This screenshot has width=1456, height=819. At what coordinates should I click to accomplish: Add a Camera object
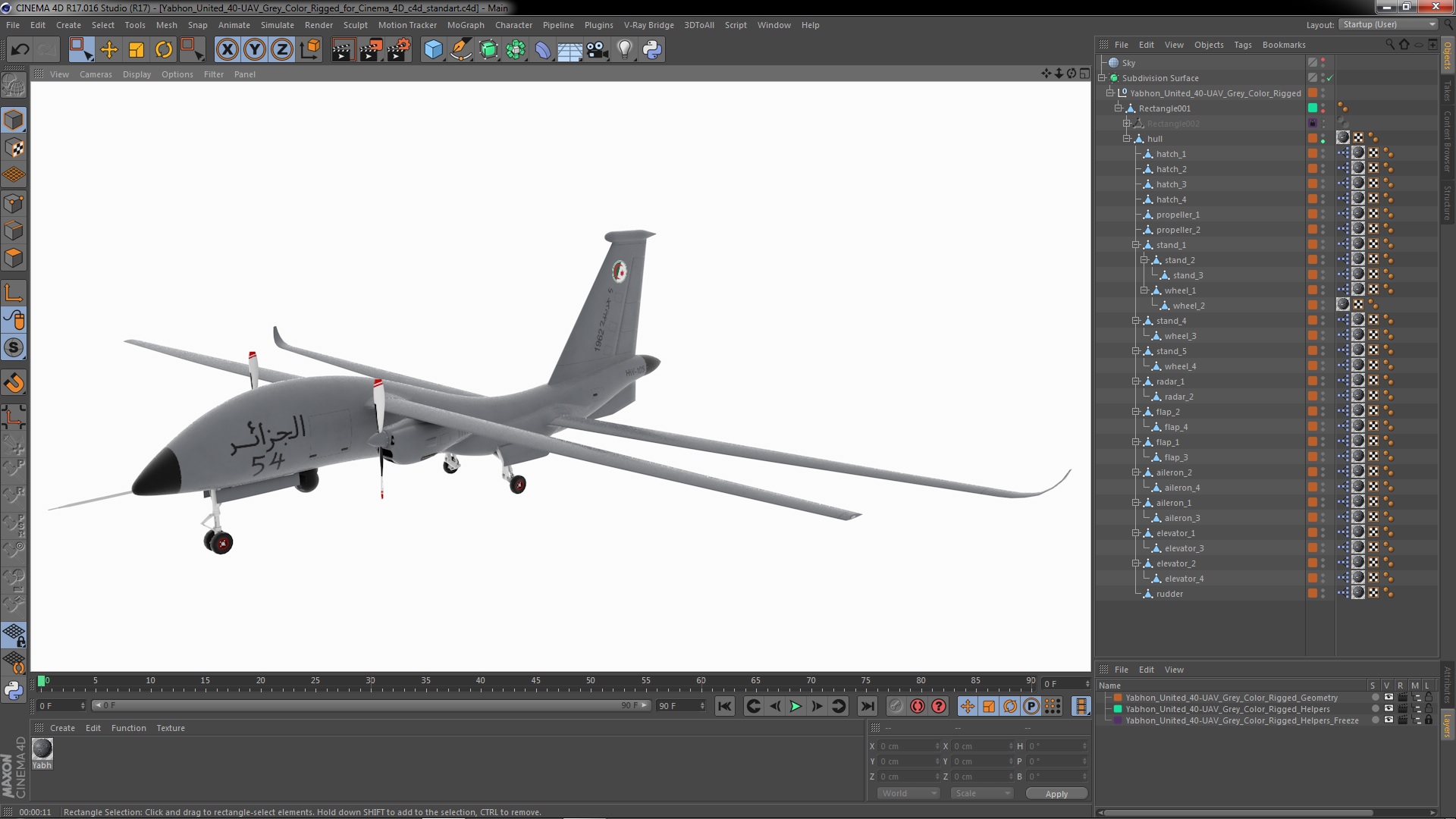[597, 50]
